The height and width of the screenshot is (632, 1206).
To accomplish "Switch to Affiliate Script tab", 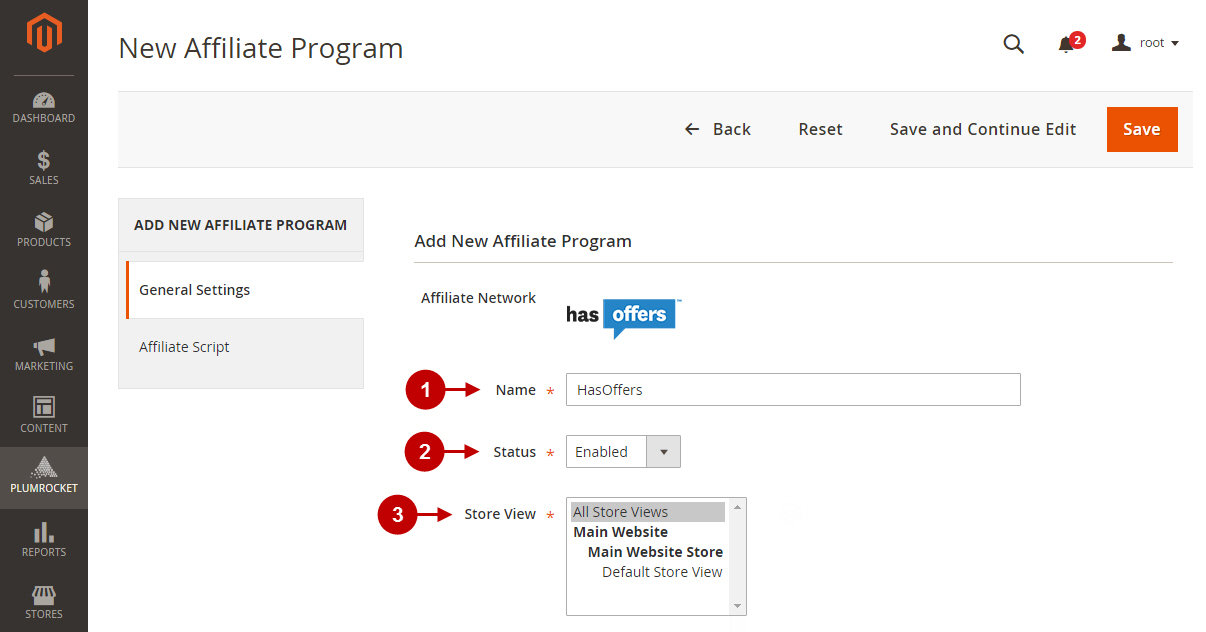I will 241,347.
